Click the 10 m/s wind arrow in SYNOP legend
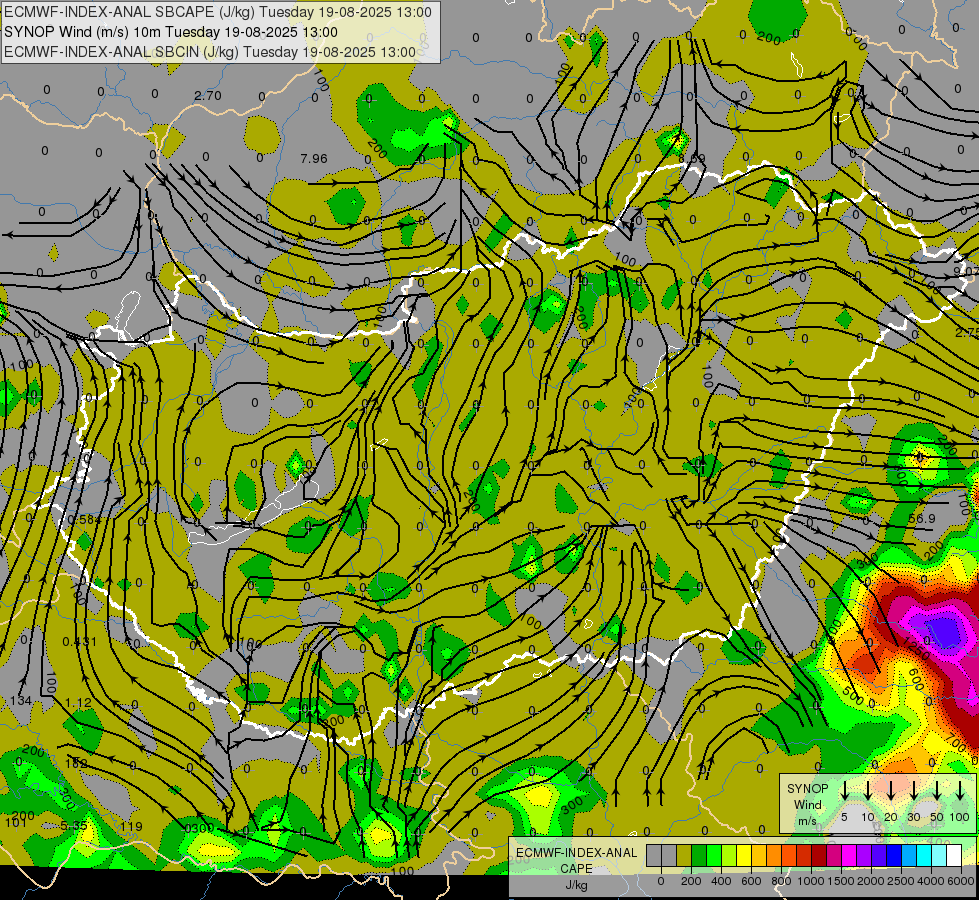979x900 pixels. click(868, 790)
